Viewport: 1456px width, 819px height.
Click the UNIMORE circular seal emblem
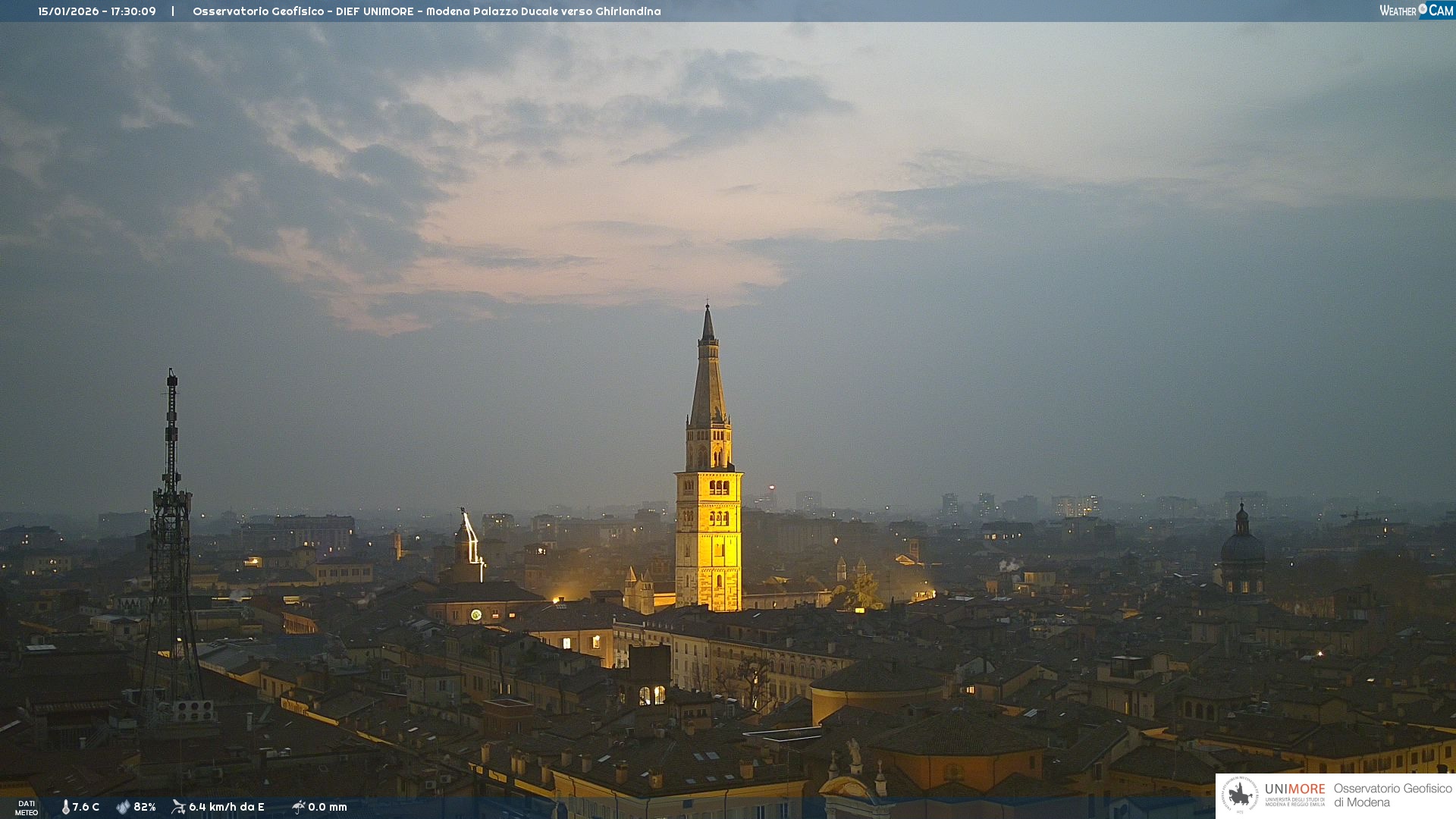coord(1240,795)
